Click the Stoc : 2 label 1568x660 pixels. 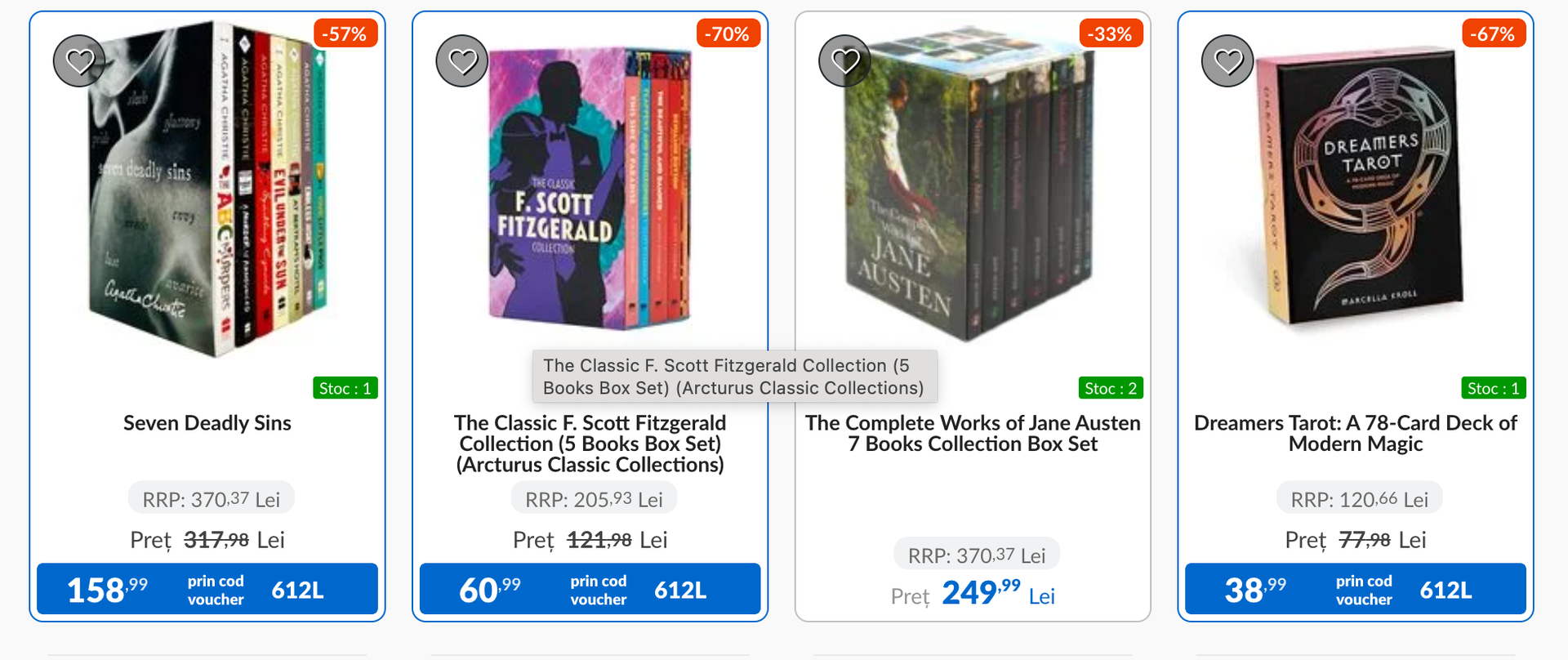(x=1111, y=388)
